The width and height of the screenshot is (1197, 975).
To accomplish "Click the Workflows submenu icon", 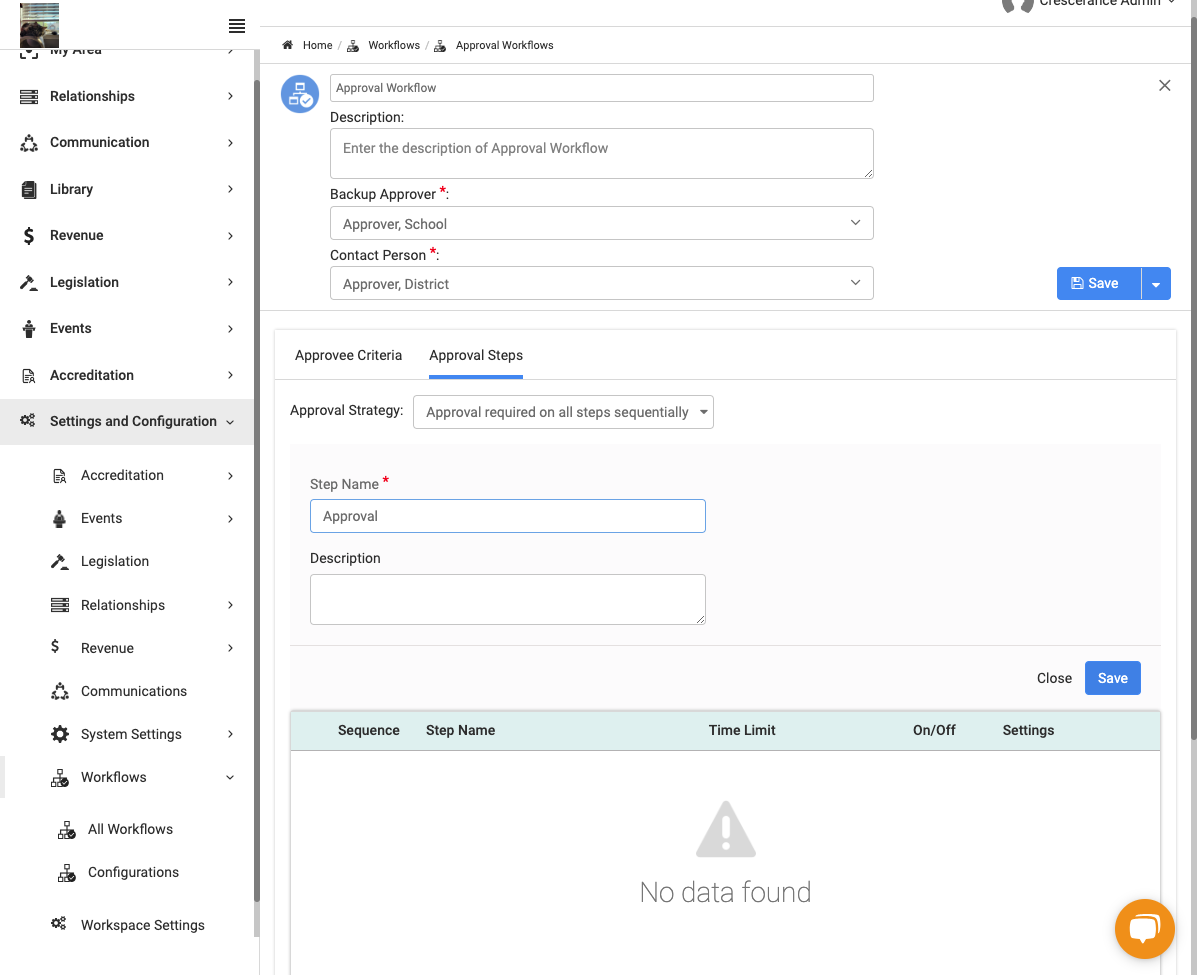I will pos(60,778).
